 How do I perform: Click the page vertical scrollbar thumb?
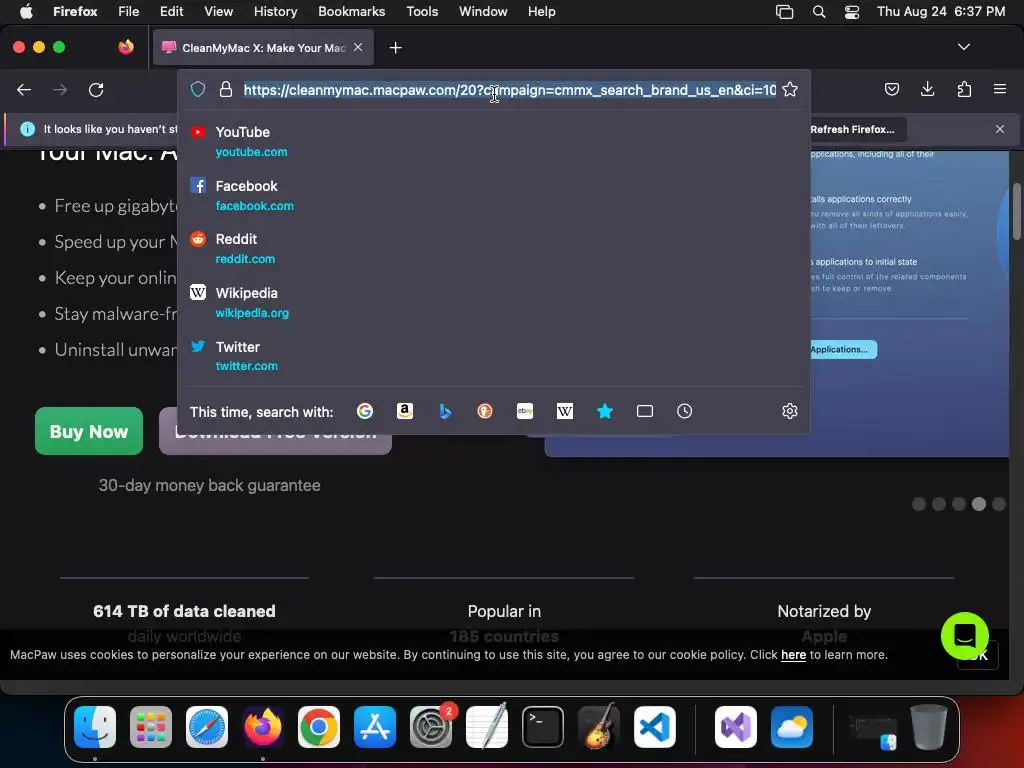tap(1017, 210)
